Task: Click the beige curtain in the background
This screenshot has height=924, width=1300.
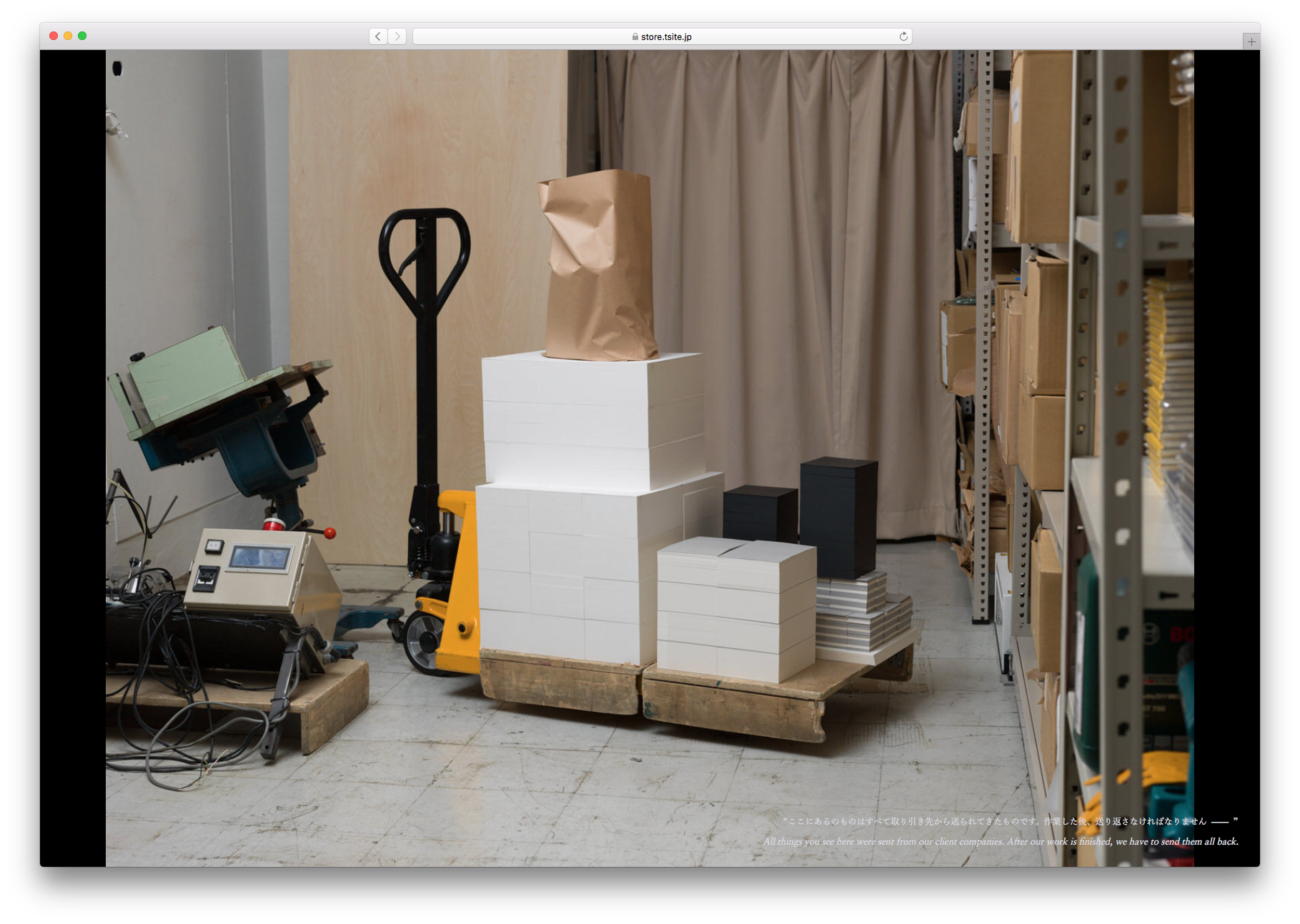Action: point(772,250)
